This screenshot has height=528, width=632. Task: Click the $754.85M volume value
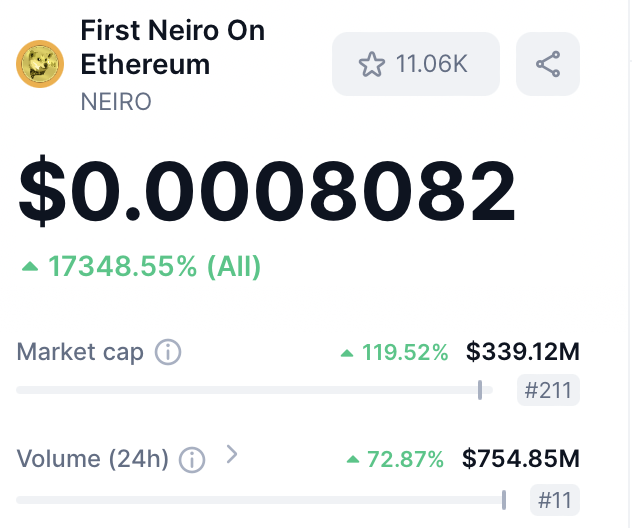pyautogui.click(x=521, y=459)
